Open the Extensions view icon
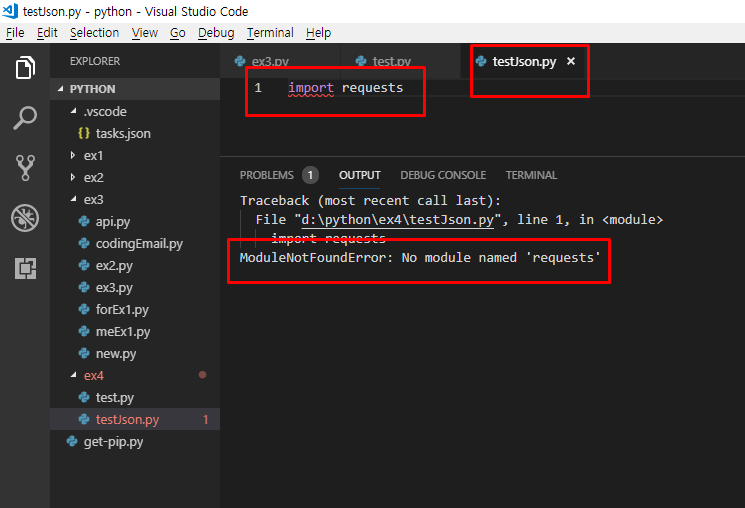This screenshot has width=745, height=508. point(25,267)
